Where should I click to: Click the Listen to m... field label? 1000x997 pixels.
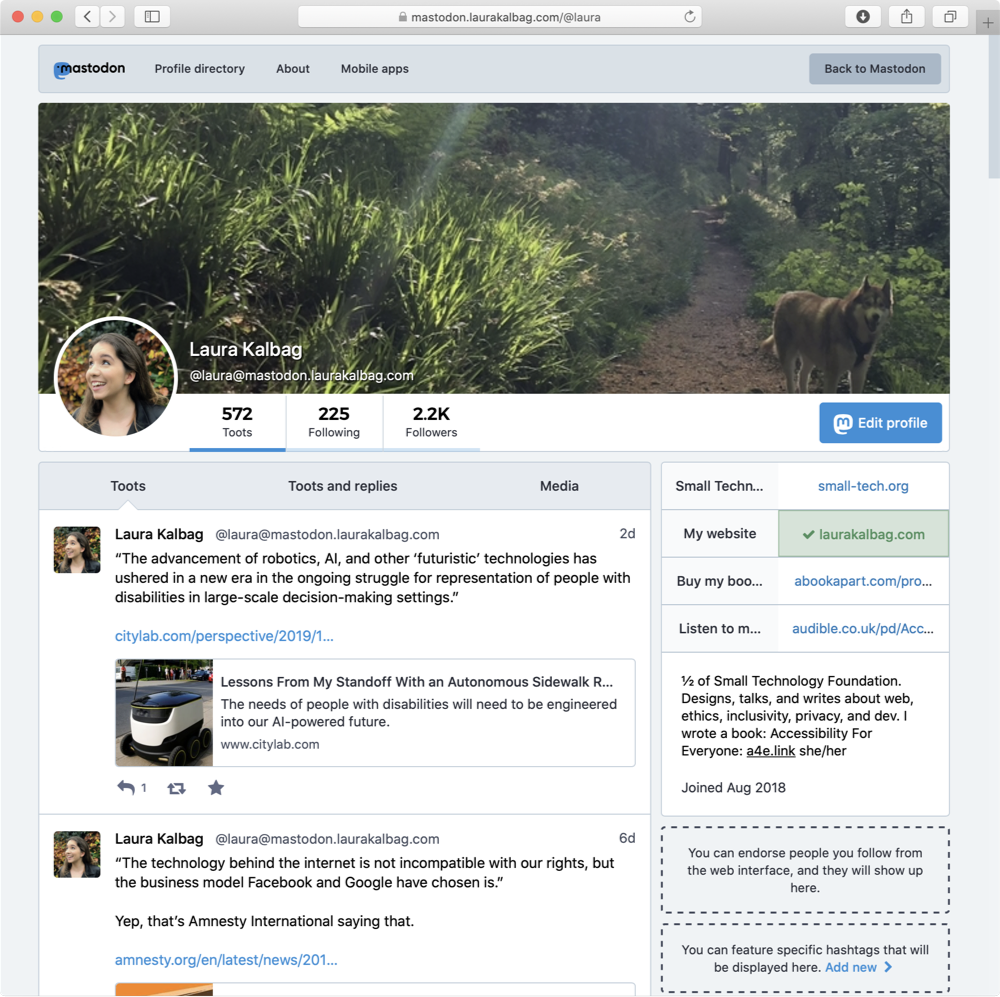(x=719, y=628)
